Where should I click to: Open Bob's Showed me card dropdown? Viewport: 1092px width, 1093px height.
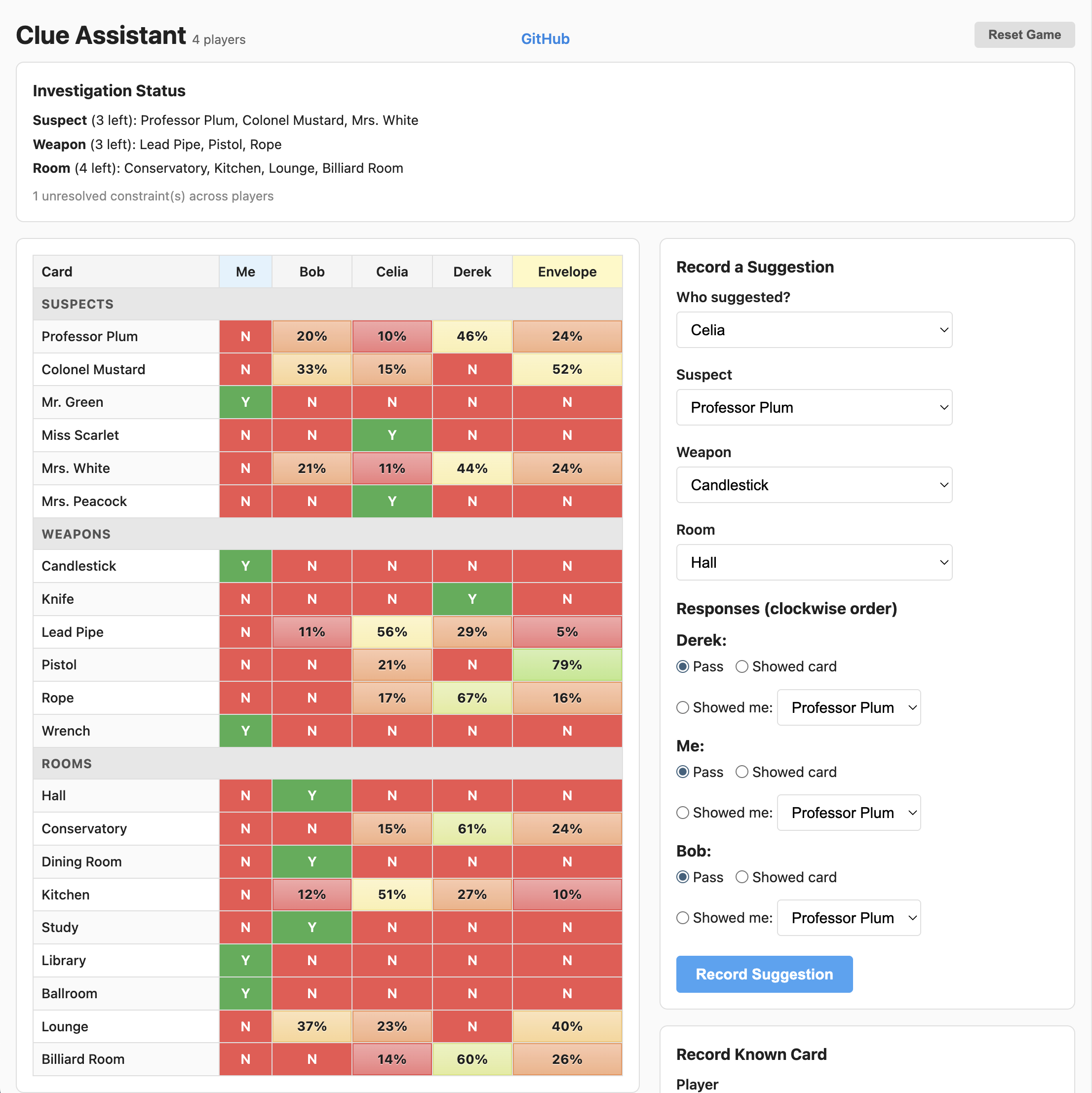848,918
